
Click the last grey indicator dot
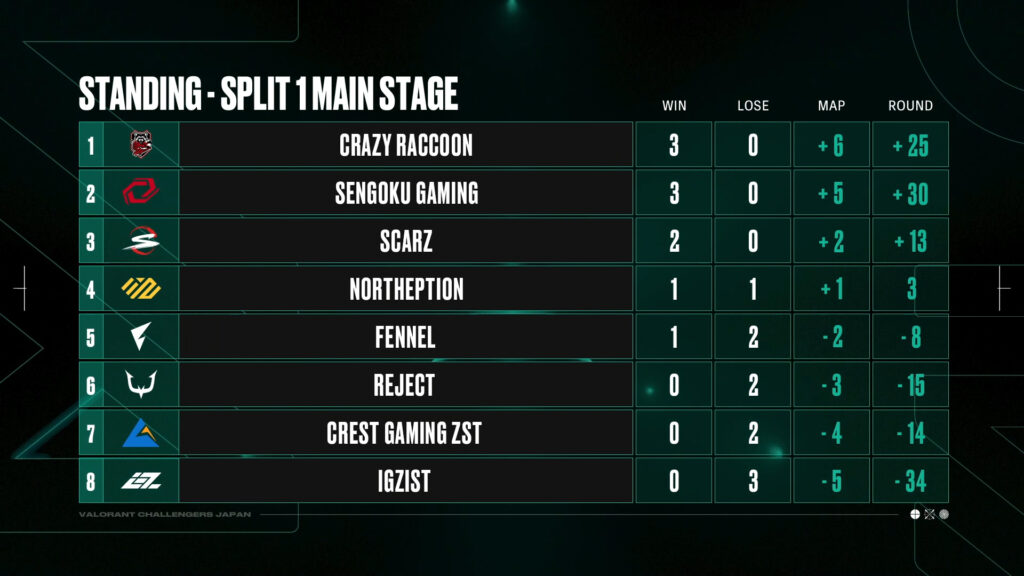[x=944, y=515]
